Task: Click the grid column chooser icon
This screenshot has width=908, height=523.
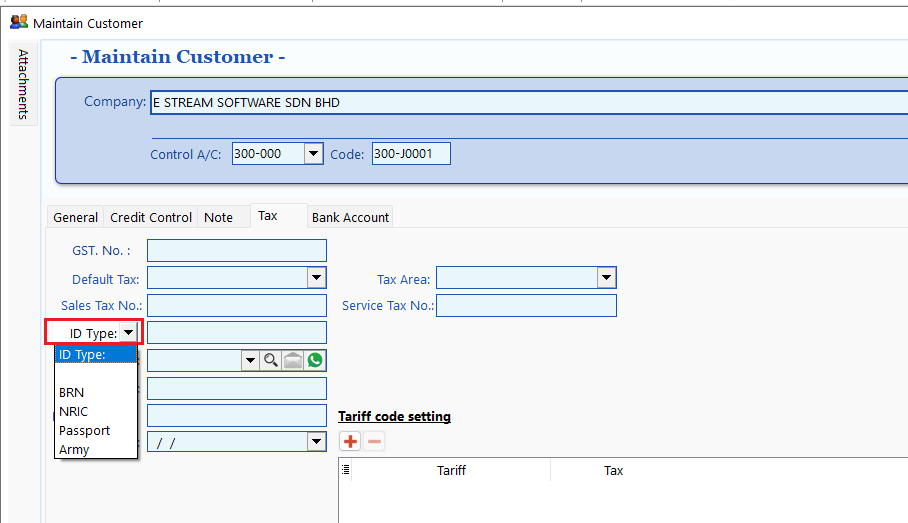Action: click(x=345, y=470)
